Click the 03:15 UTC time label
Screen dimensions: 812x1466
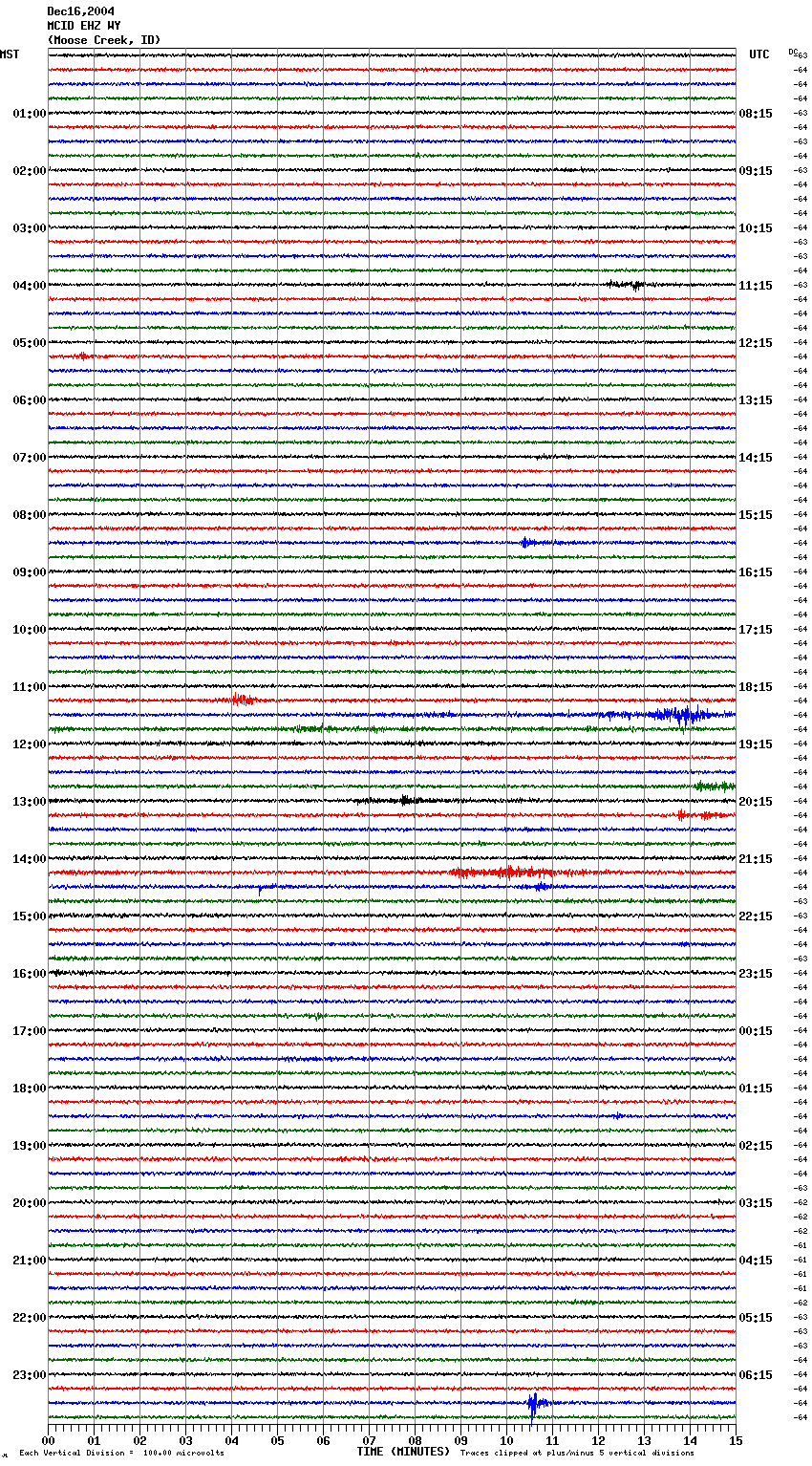pyautogui.click(x=756, y=1203)
